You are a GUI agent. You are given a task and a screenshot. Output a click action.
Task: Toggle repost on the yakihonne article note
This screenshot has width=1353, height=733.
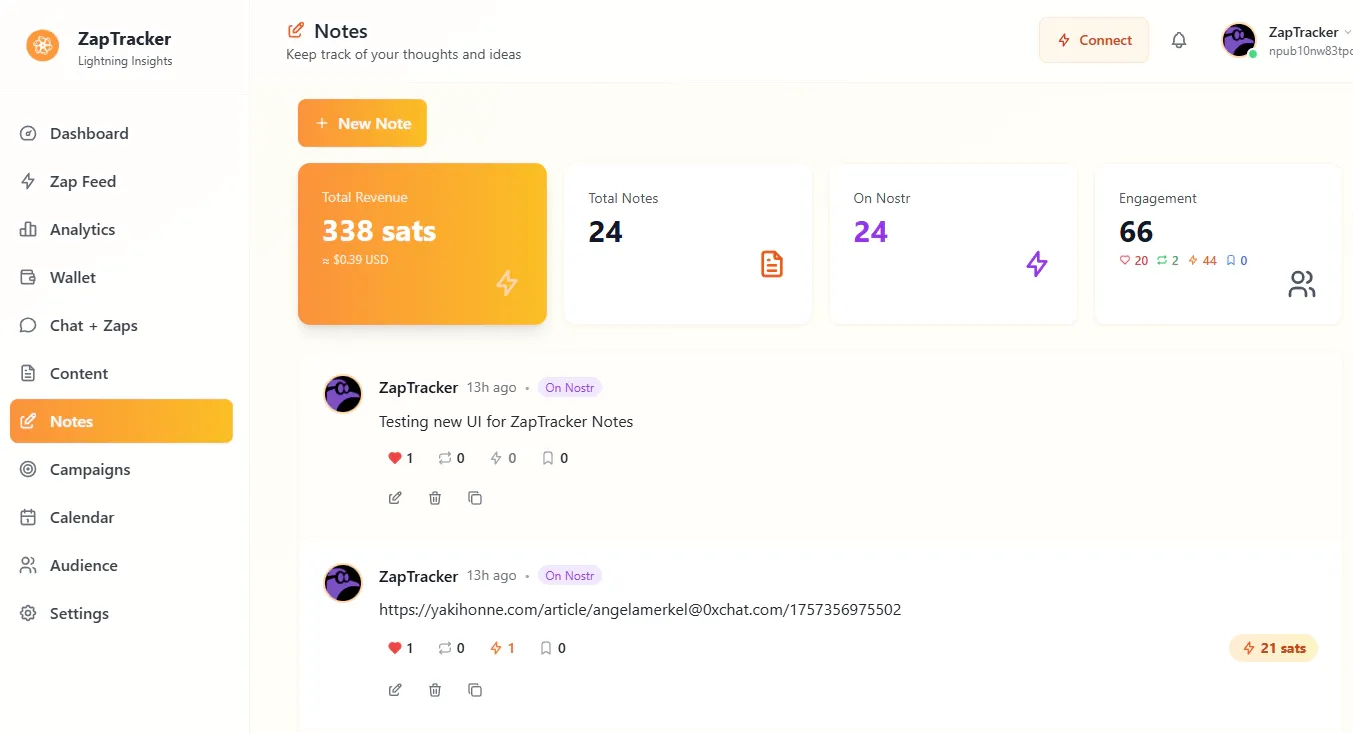(451, 648)
